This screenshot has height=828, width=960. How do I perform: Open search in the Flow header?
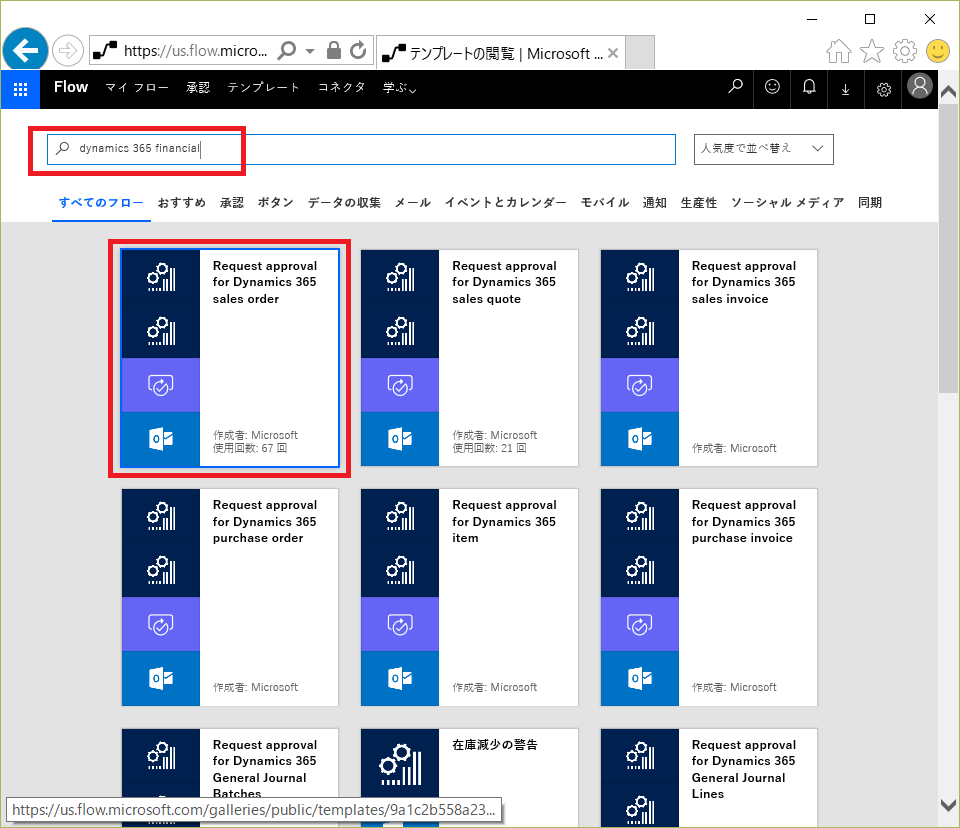click(735, 87)
